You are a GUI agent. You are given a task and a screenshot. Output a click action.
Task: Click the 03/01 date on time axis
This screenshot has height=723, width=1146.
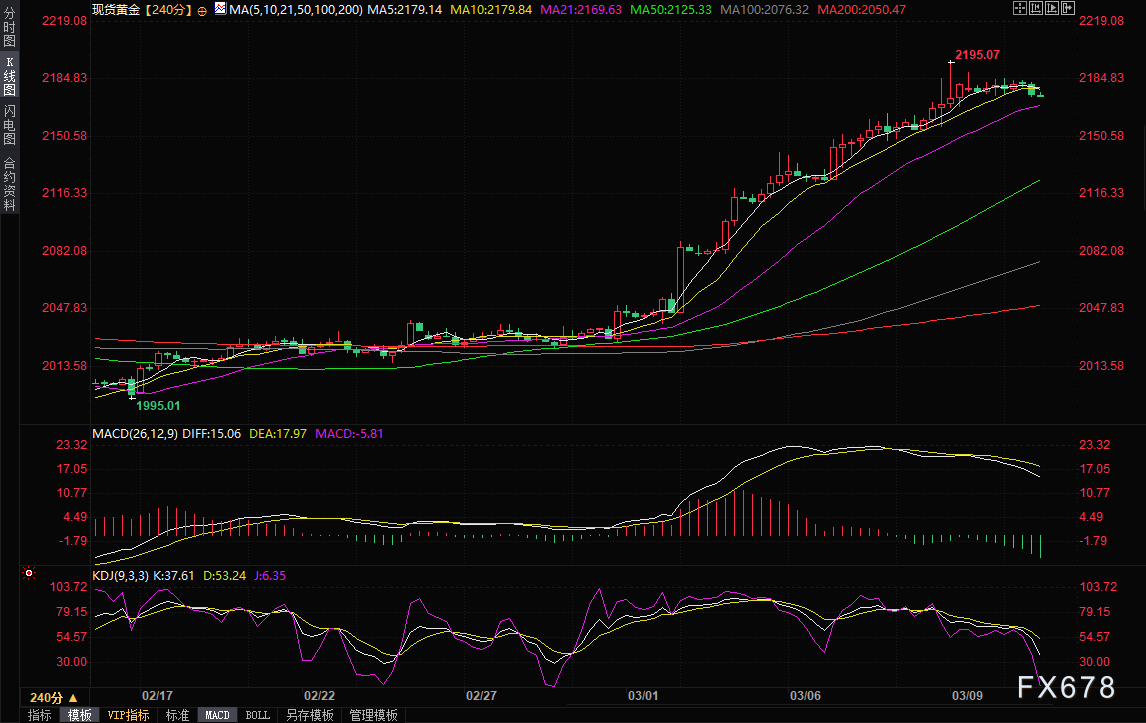(x=643, y=695)
